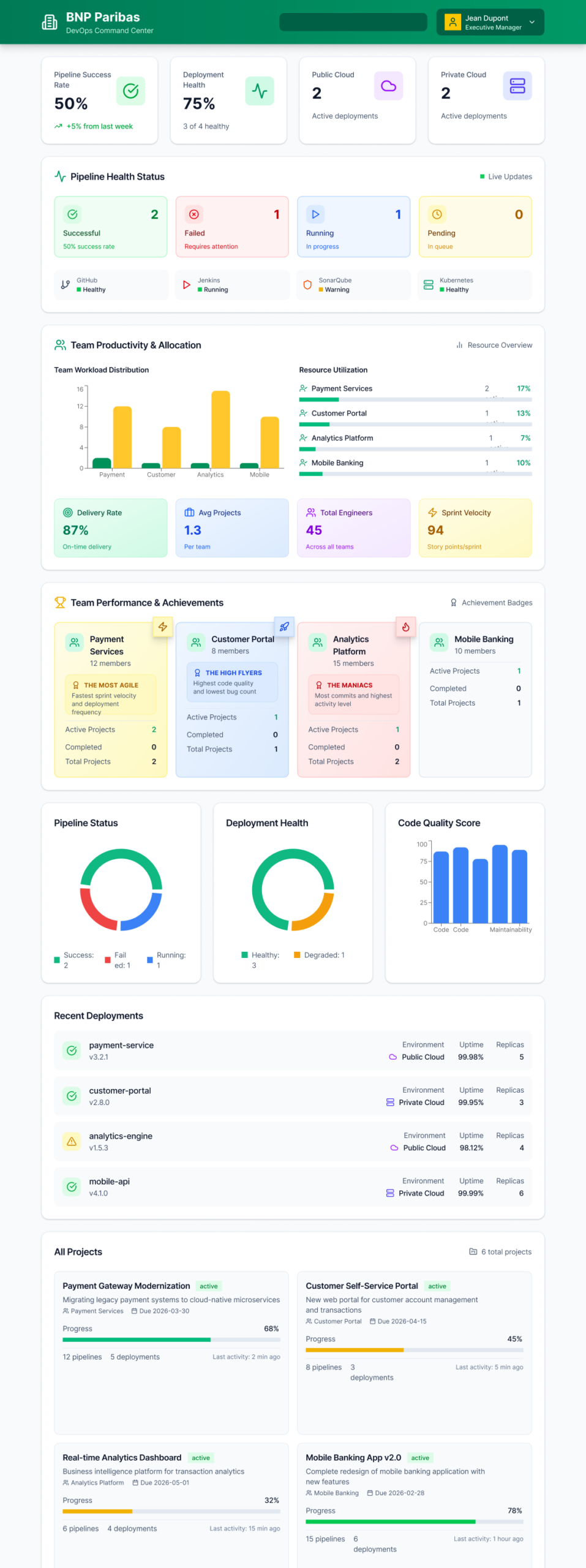
Task: Click the BNP Paribas building logo icon
Action: pyautogui.click(x=50, y=23)
